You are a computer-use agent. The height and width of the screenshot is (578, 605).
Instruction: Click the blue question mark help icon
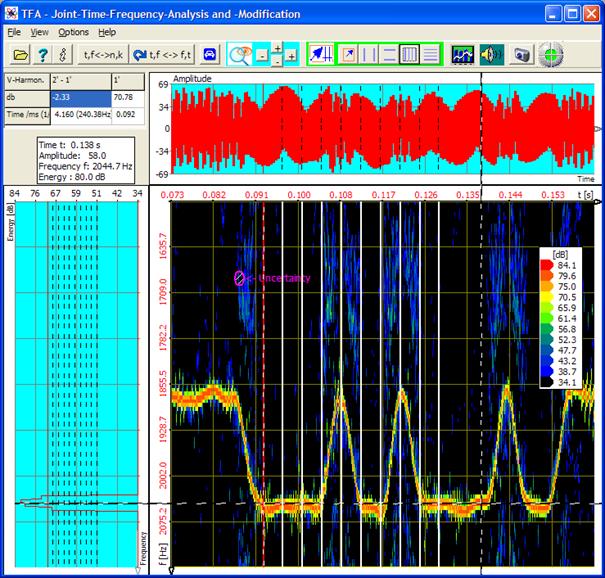(x=42, y=55)
